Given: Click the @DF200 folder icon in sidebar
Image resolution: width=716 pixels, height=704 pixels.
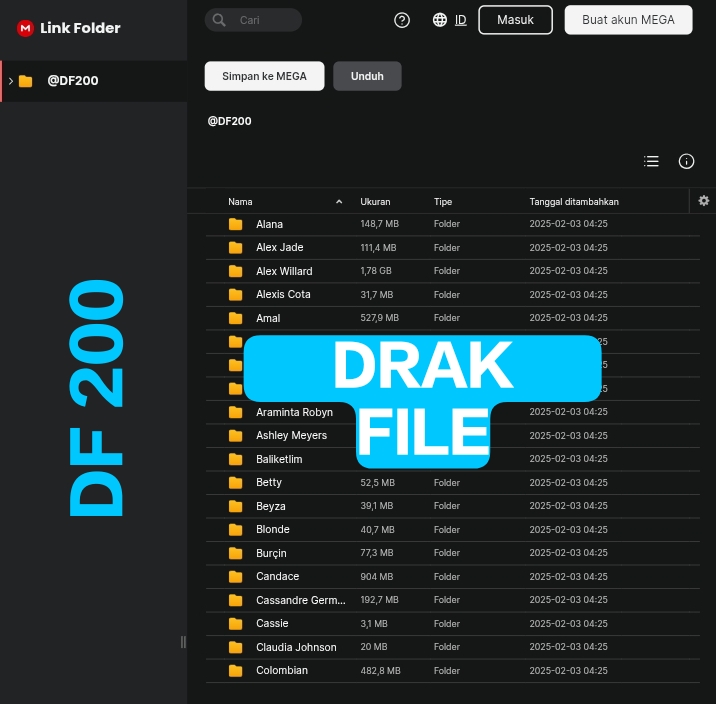Looking at the screenshot, I should (26, 81).
